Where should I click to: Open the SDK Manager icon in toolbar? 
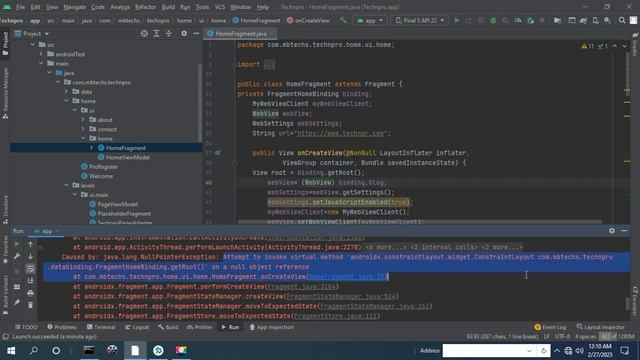(x=608, y=20)
